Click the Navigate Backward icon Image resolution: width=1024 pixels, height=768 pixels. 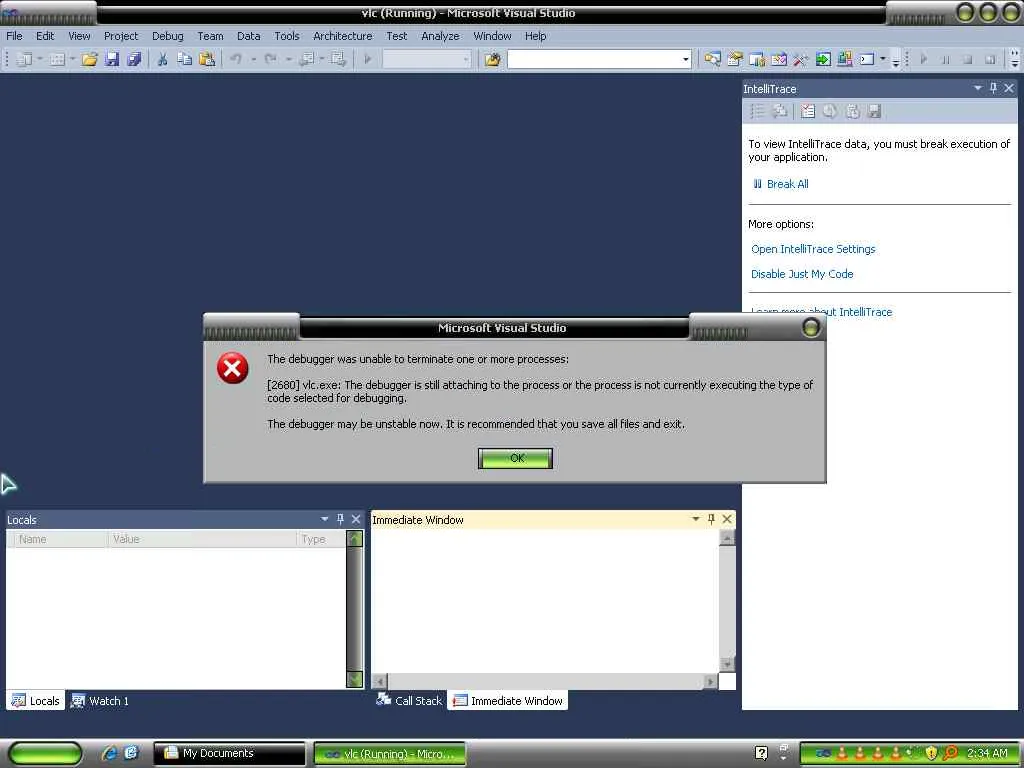[x=306, y=59]
